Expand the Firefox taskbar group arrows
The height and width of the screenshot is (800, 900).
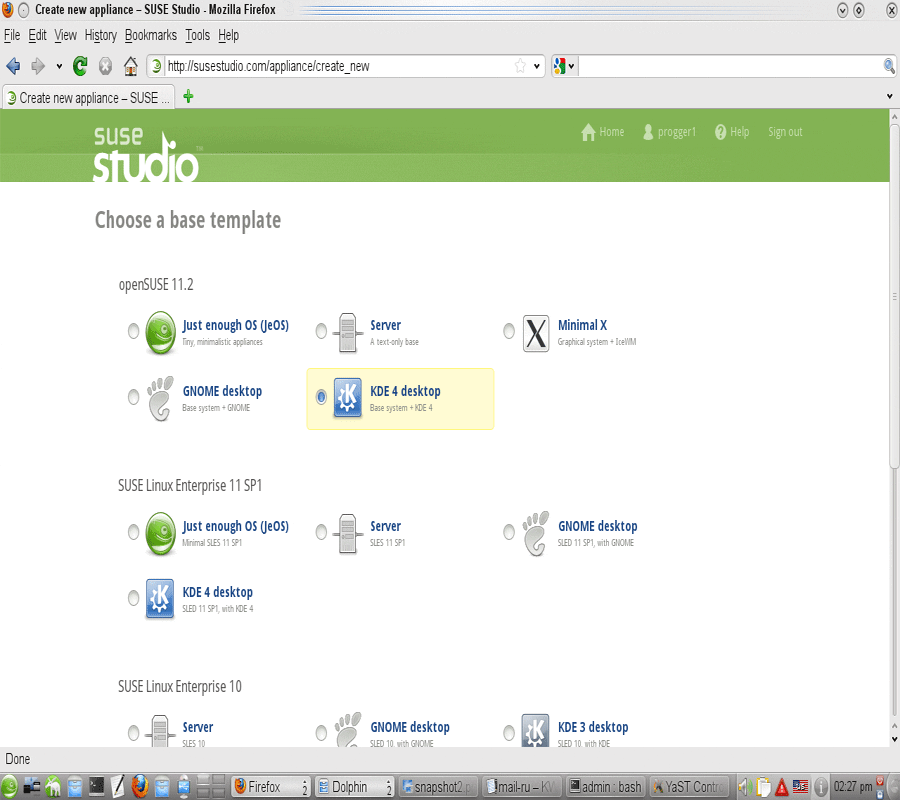tap(305, 787)
